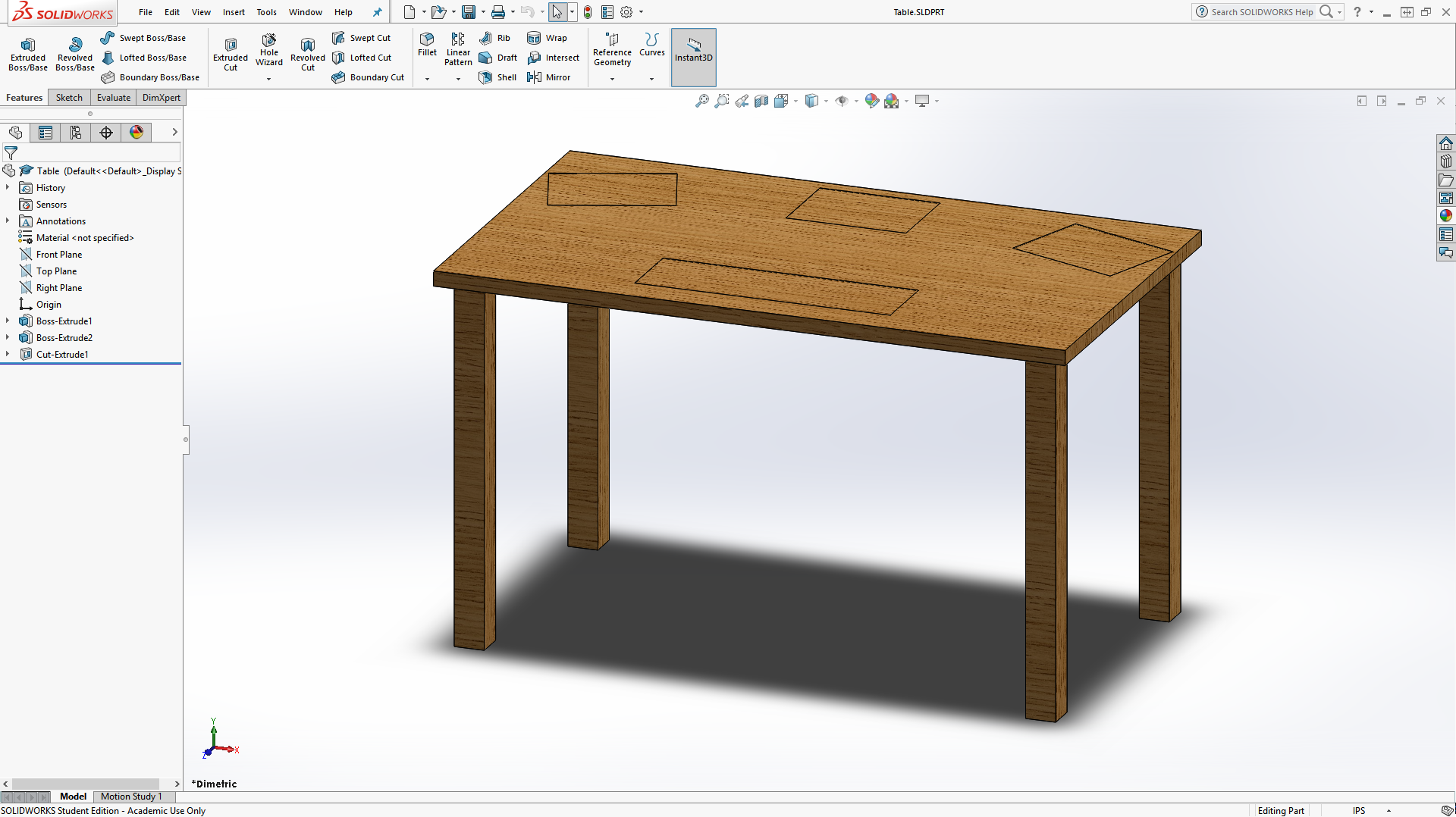Click Zoom to Area in view toolbar
Viewport: 1456px width, 817px height.
click(x=722, y=101)
